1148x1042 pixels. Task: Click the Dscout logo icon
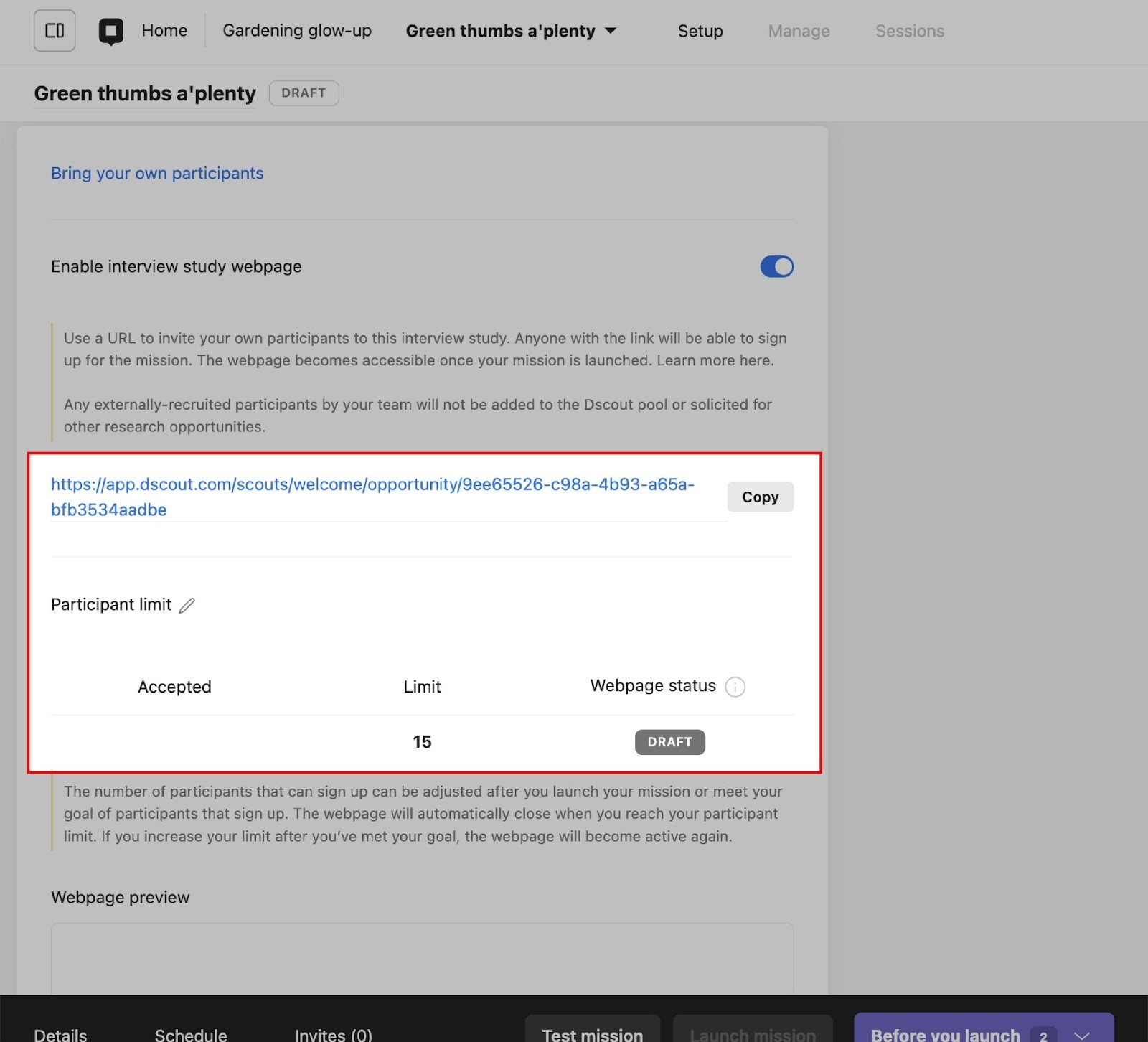(x=110, y=31)
